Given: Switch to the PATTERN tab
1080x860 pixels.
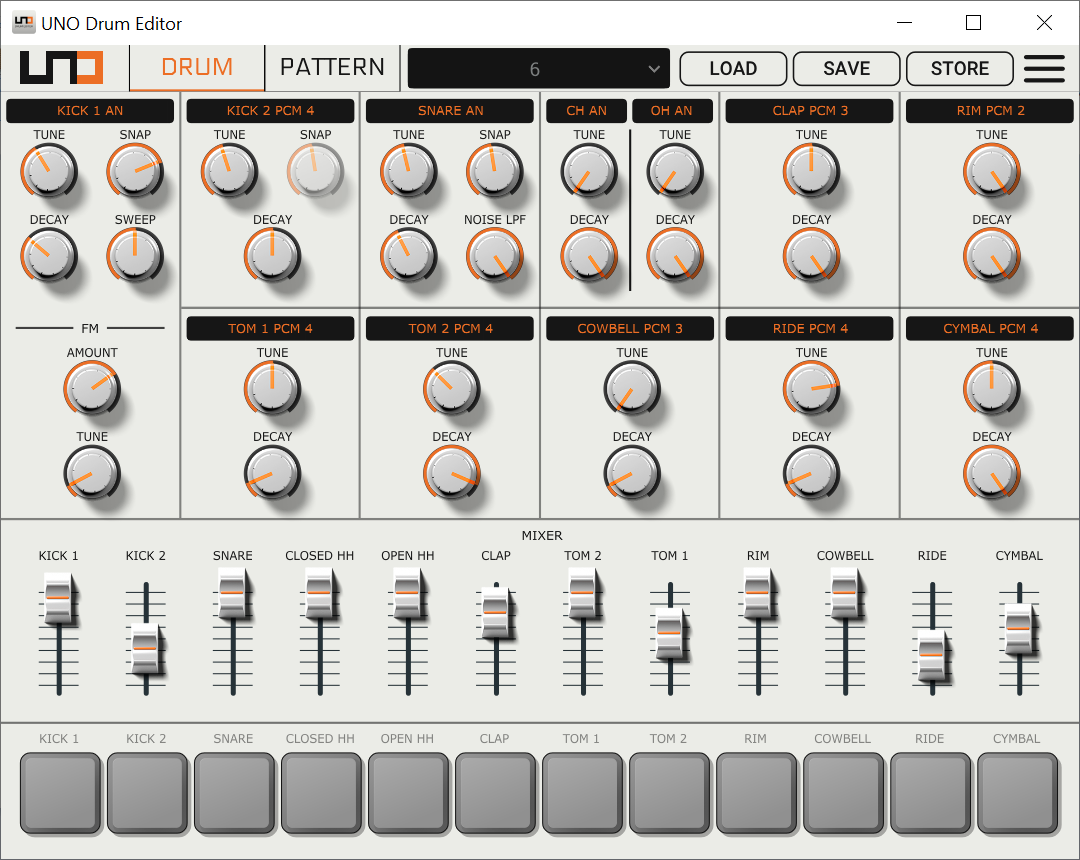Looking at the screenshot, I should [x=332, y=67].
